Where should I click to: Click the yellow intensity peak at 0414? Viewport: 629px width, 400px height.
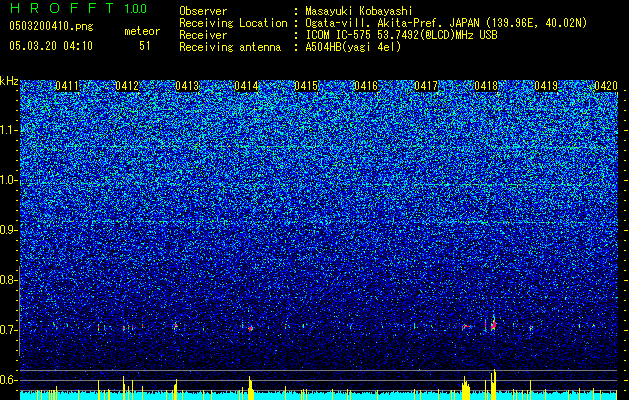(x=250, y=388)
